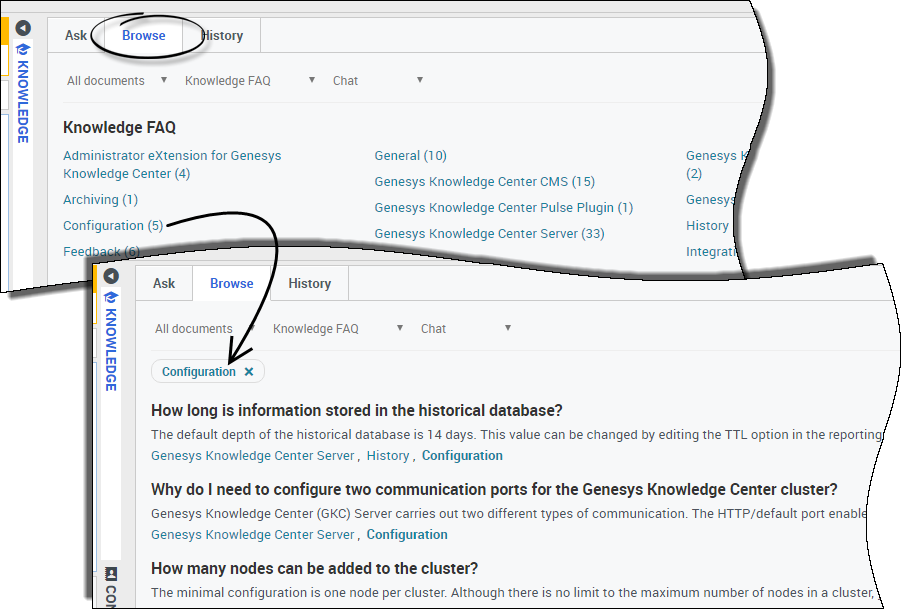
Task: Click the Configuration filter tag label
Action: tap(199, 372)
